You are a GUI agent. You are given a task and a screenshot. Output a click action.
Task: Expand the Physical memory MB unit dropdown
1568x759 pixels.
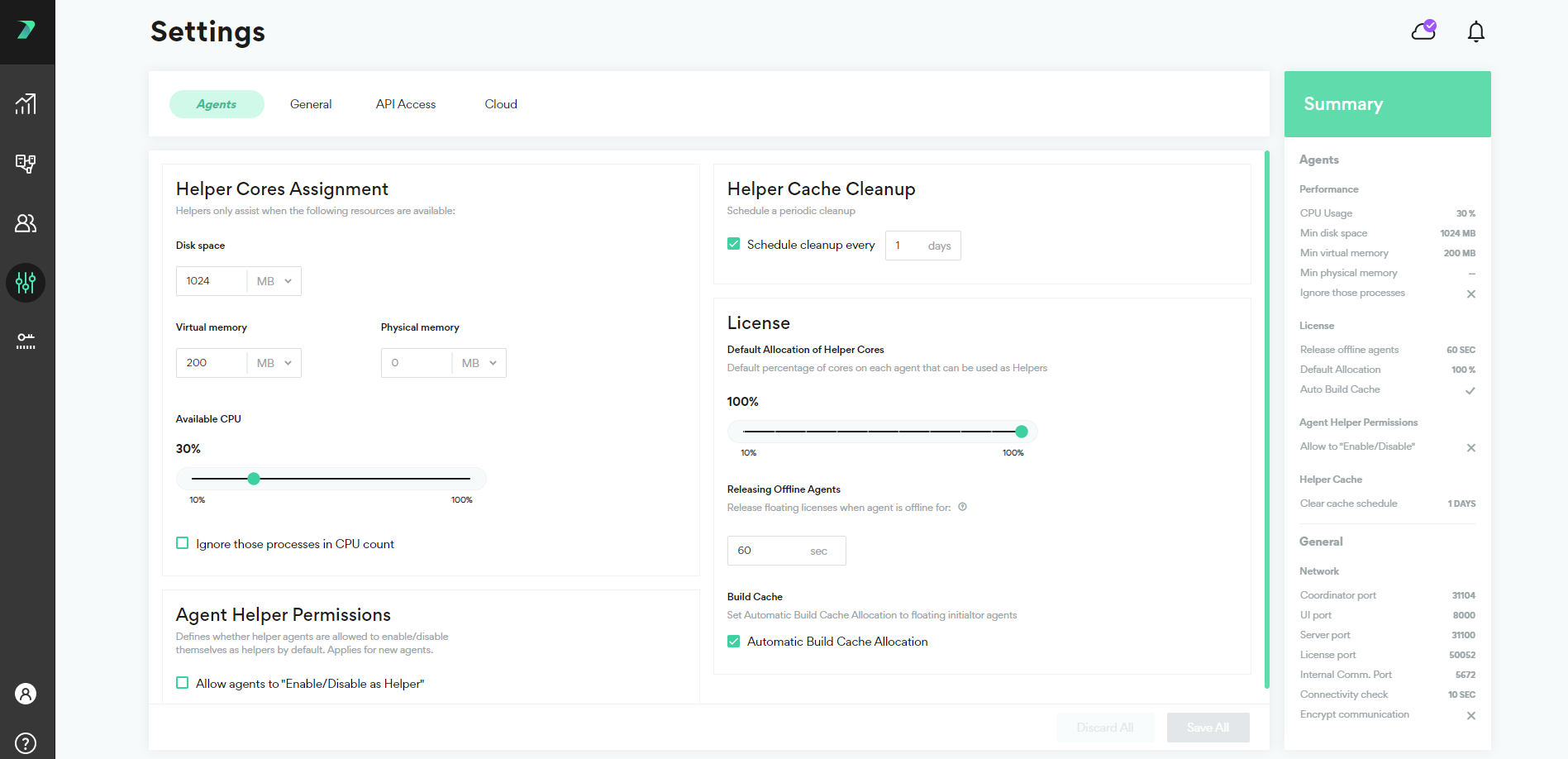(x=479, y=363)
